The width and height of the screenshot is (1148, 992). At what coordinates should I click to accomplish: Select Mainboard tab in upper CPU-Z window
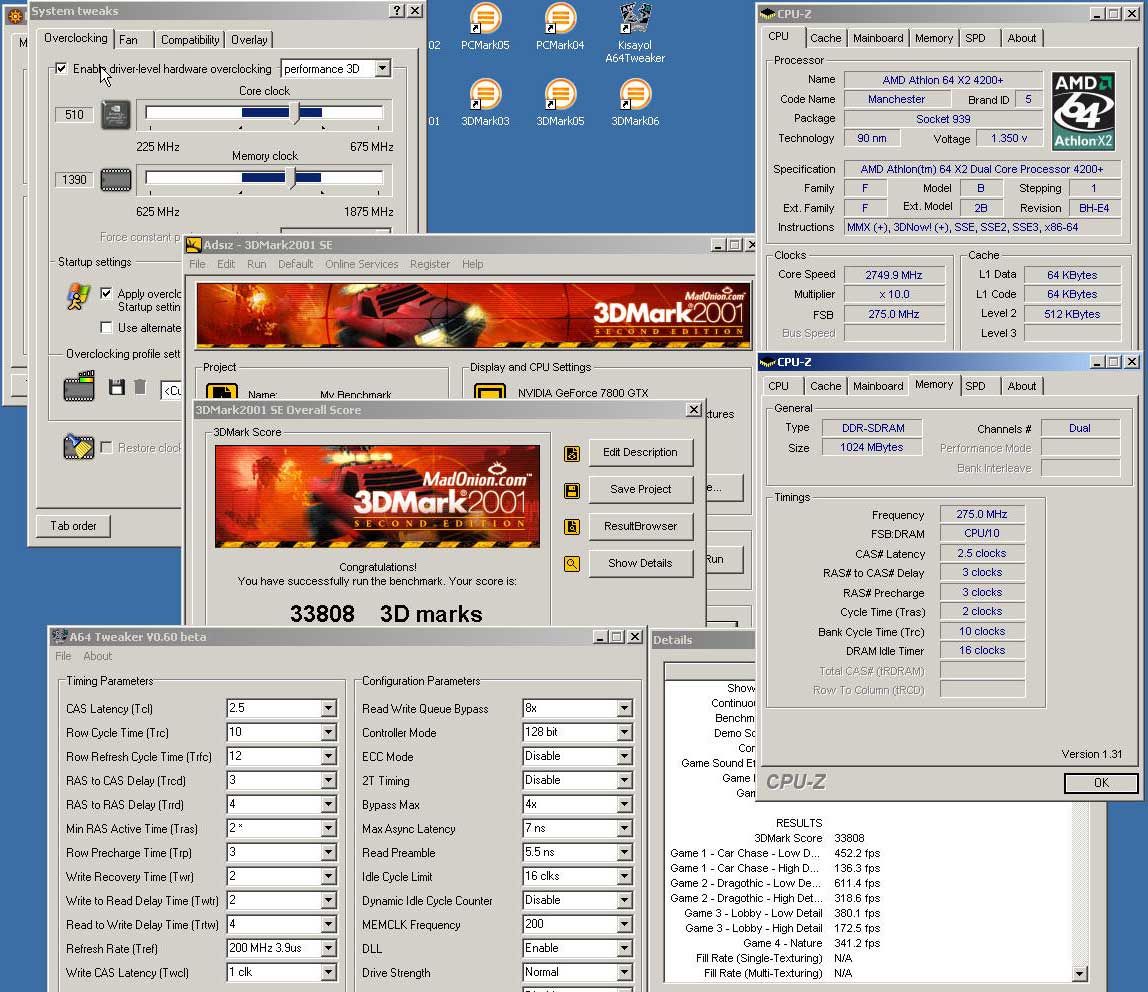click(878, 38)
